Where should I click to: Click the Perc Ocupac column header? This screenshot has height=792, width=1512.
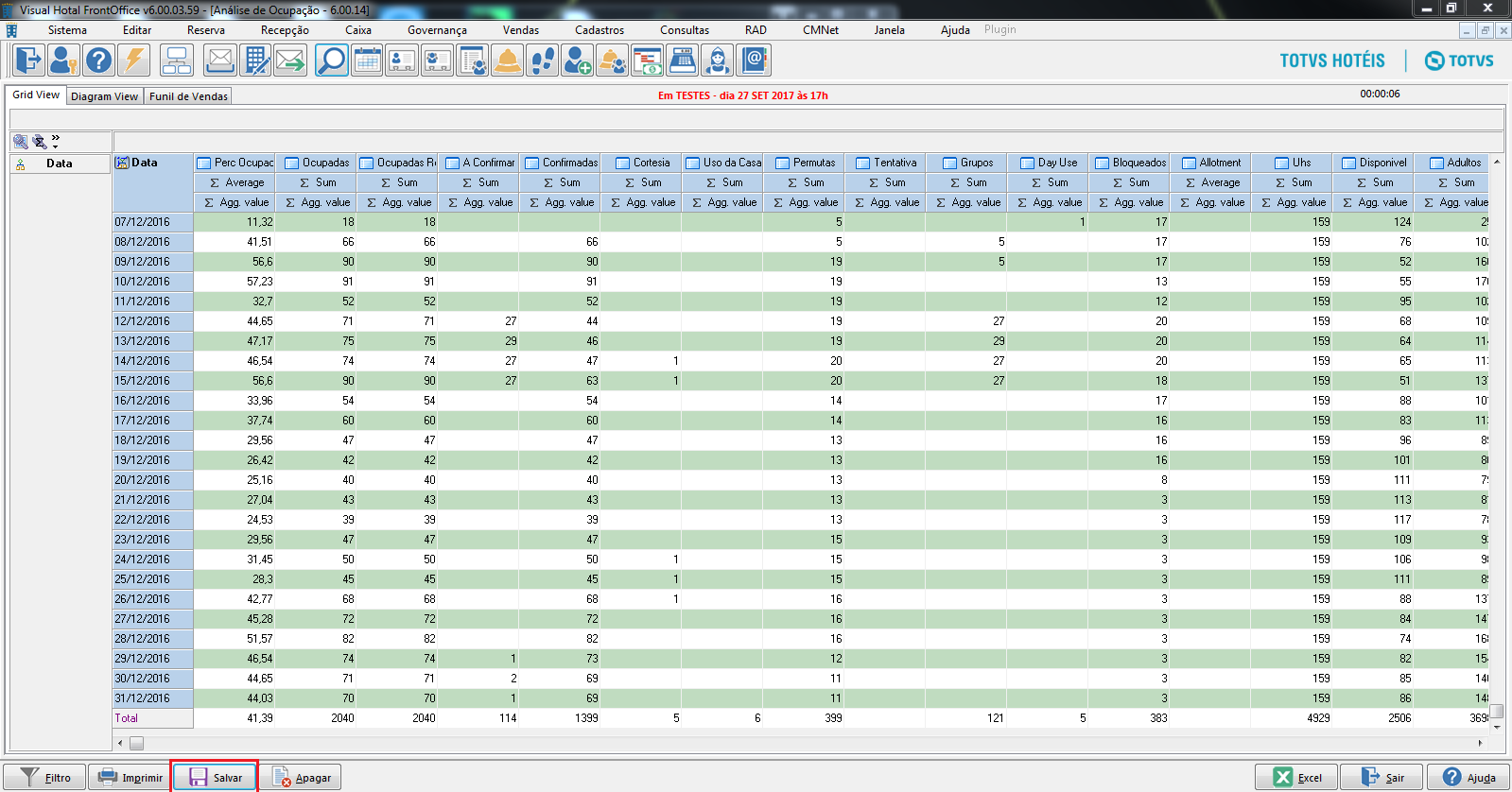tap(234, 163)
